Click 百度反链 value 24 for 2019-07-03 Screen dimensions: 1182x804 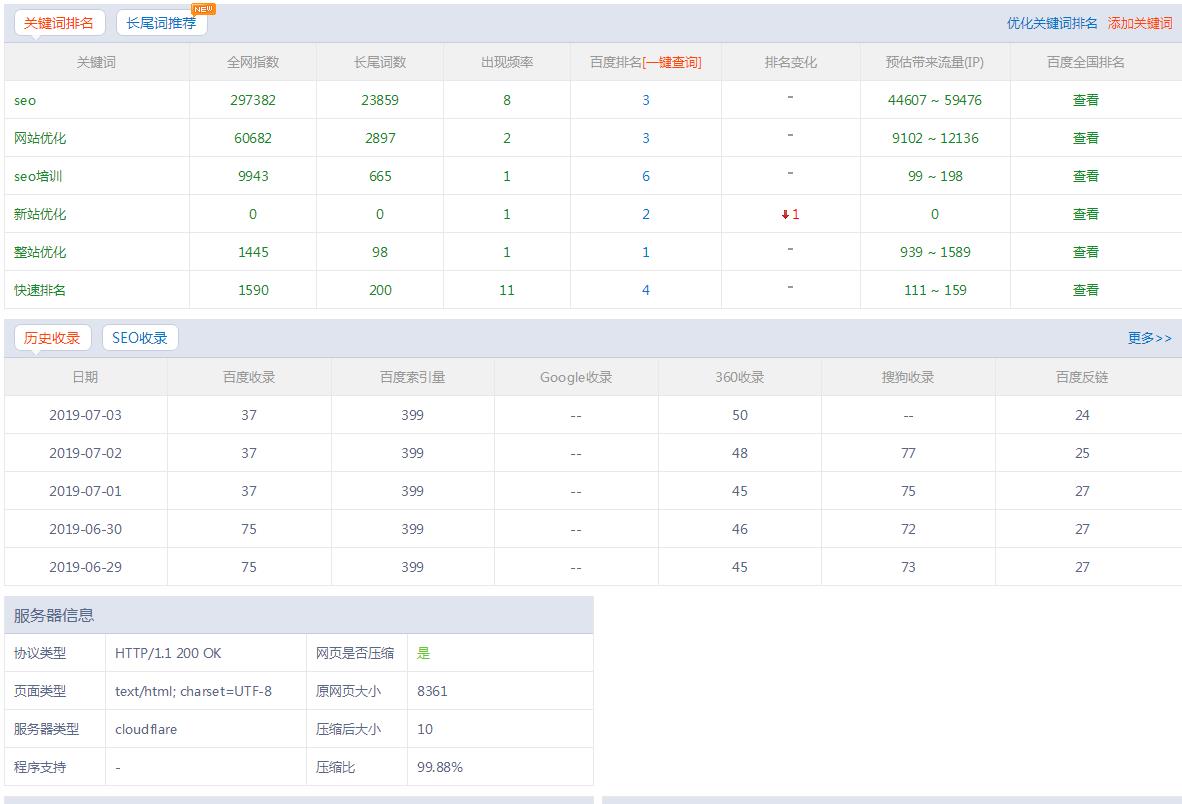tap(1082, 415)
